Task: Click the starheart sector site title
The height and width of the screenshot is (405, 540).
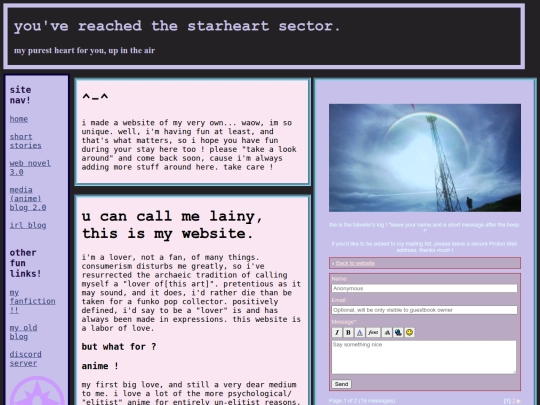Action: tap(177, 26)
